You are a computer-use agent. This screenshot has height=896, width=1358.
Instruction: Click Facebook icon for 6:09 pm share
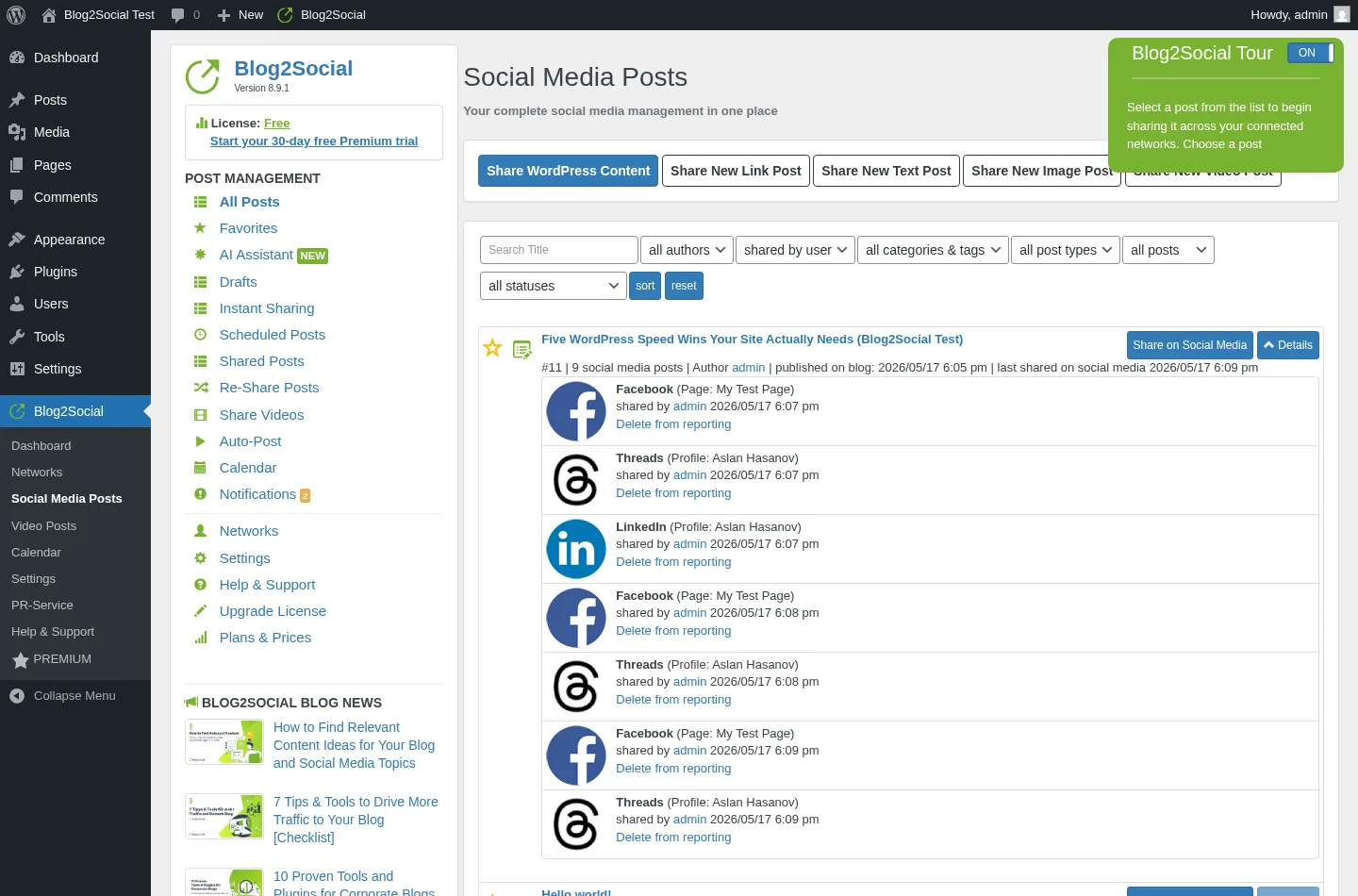coord(576,755)
